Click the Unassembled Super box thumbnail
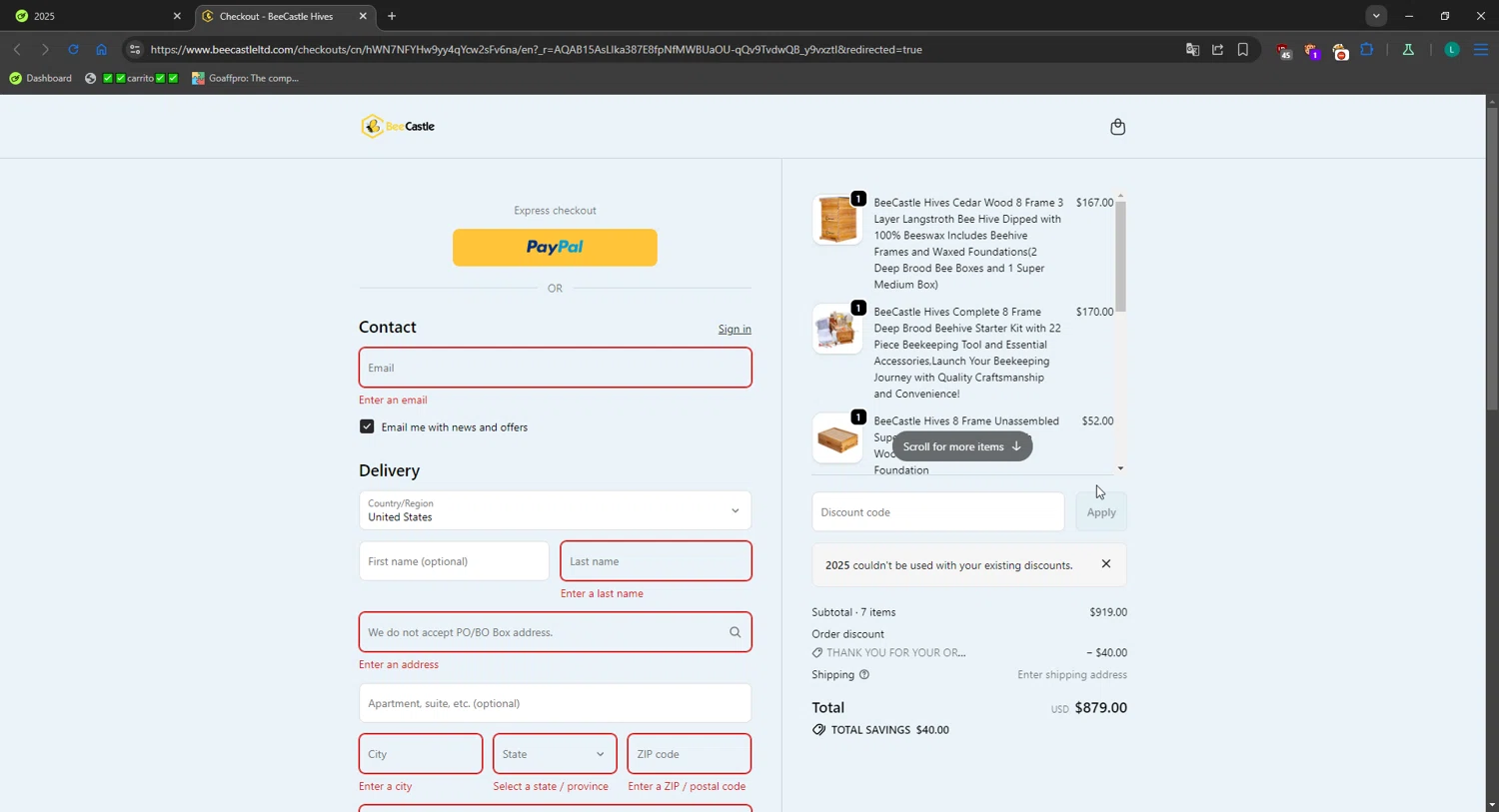This screenshot has height=812, width=1499. pos(837,437)
